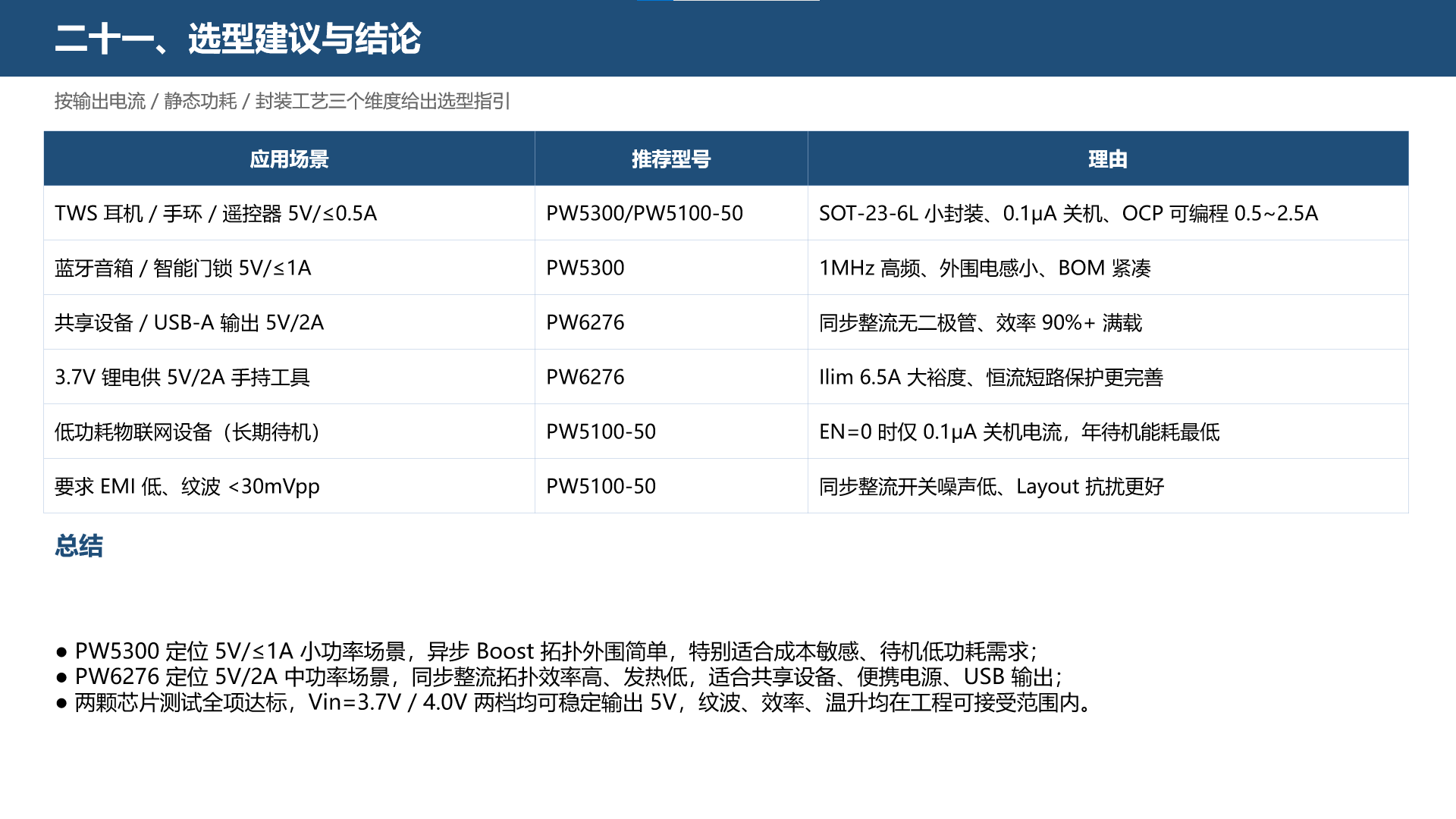Select the subtitle line 按输出电流 / 静态功耗
1456x819 pixels.
pyautogui.click(x=282, y=101)
